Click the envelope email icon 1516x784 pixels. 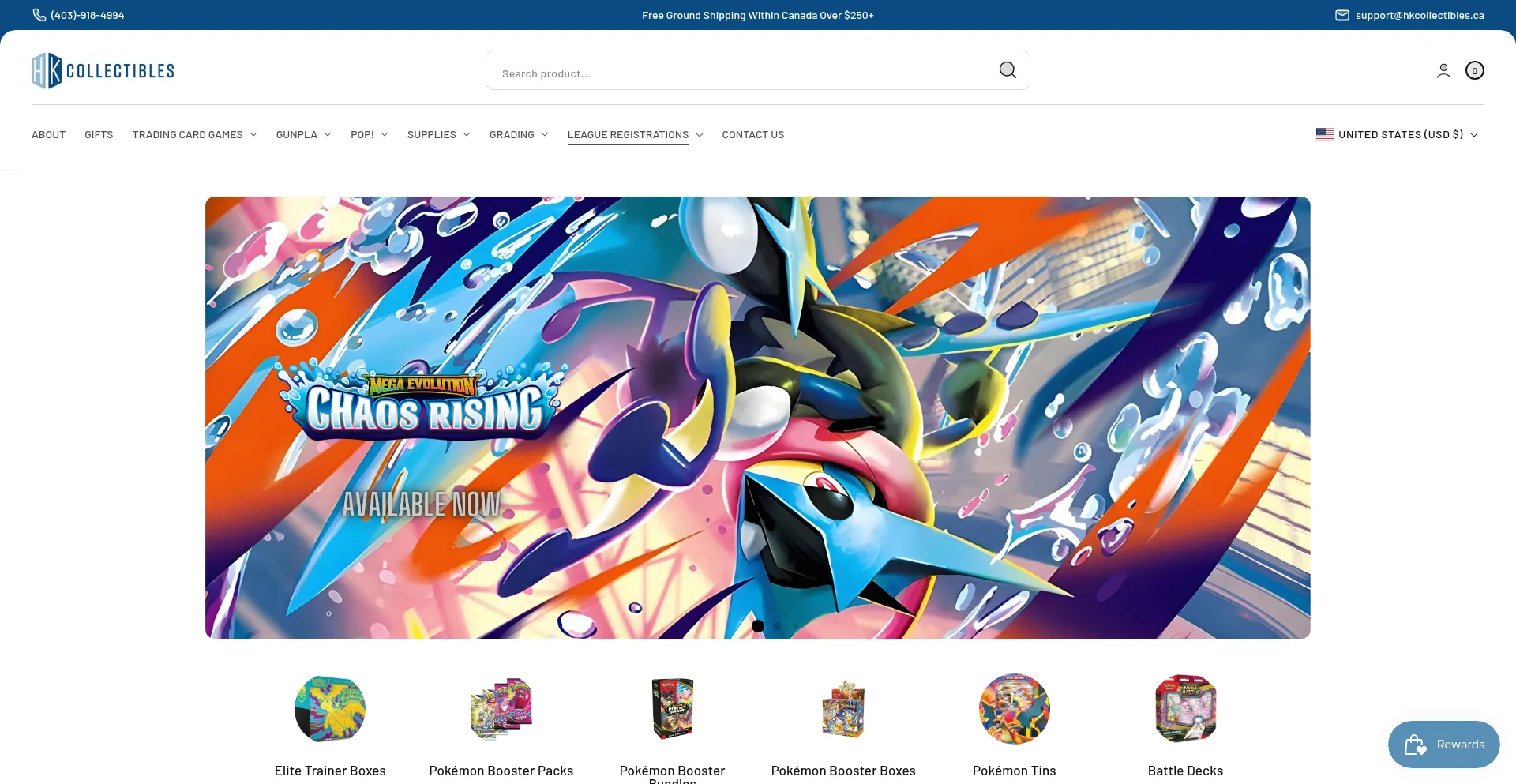1342,15
